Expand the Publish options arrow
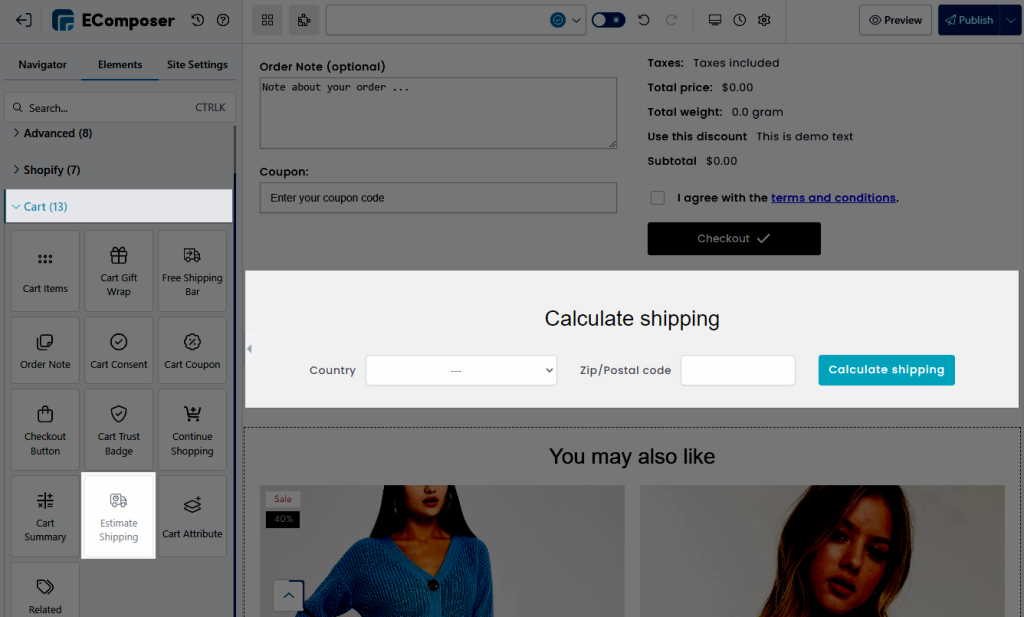This screenshot has height=617, width=1024. (x=1011, y=20)
